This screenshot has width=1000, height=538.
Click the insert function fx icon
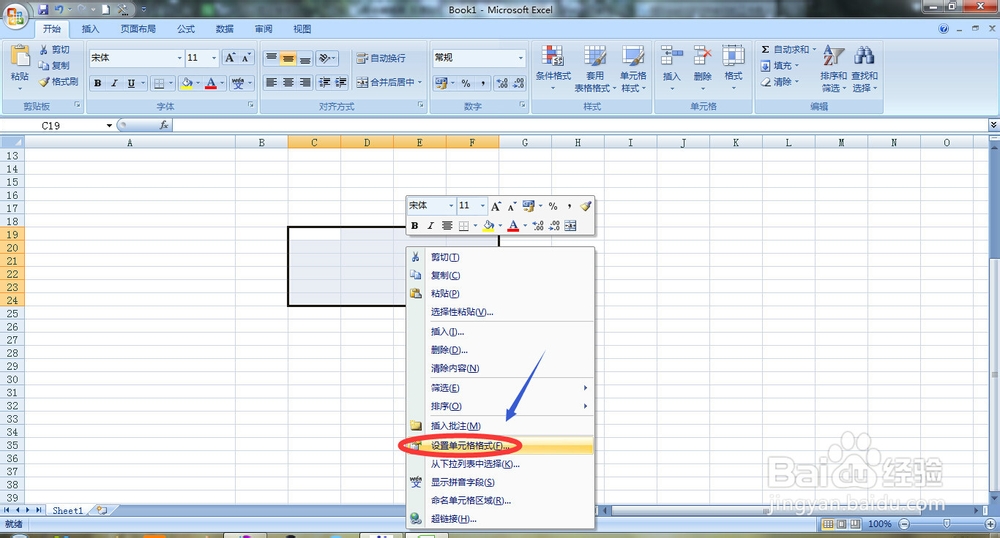point(164,125)
